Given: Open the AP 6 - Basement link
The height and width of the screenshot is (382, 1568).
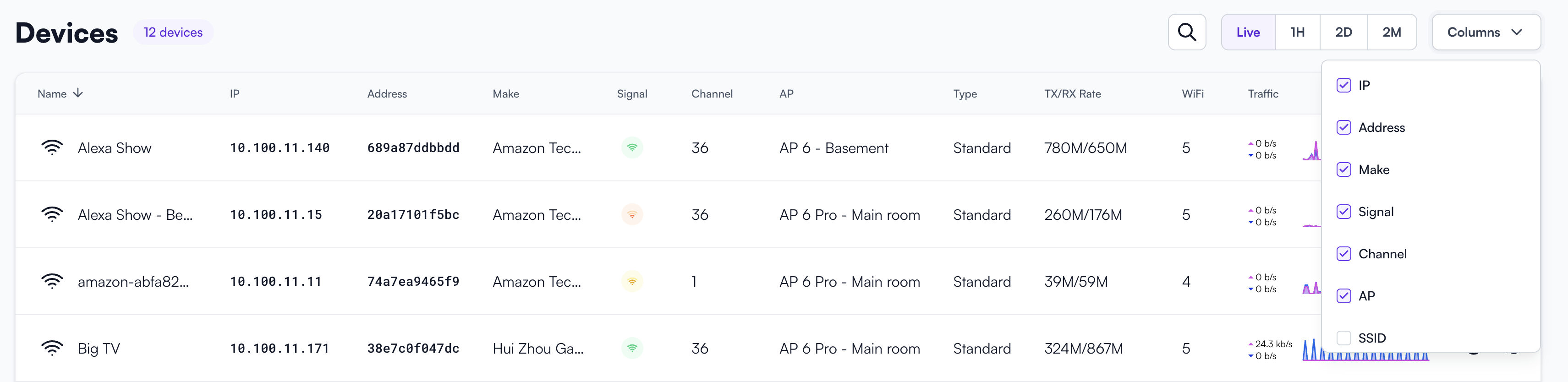Looking at the screenshot, I should (833, 148).
